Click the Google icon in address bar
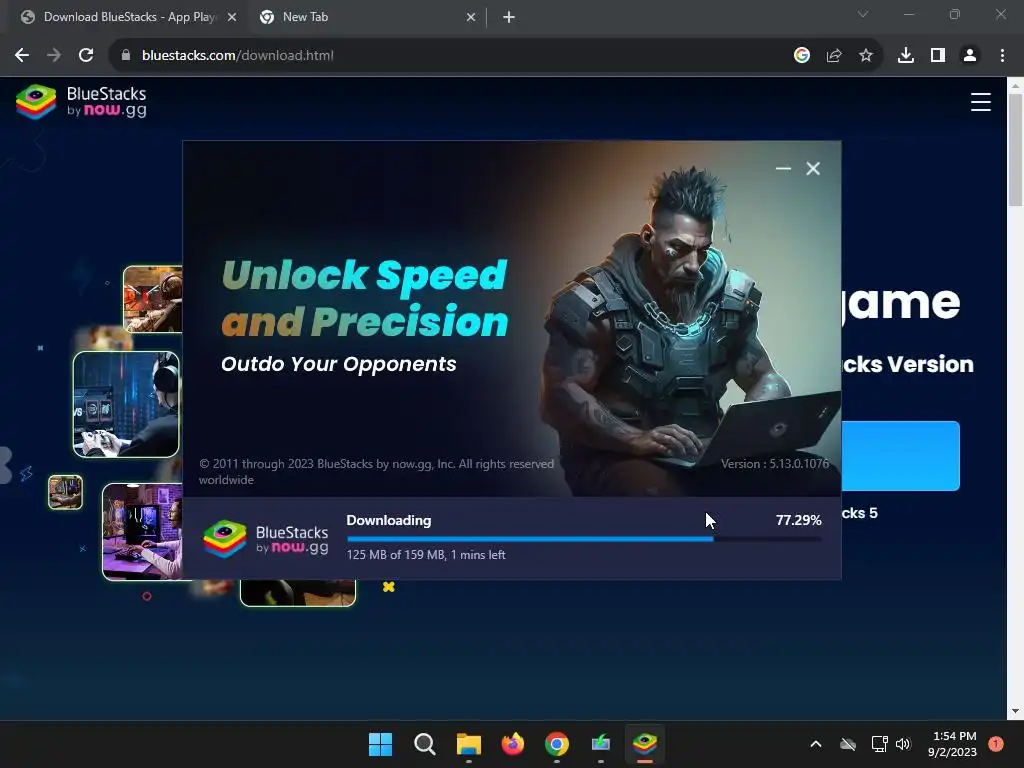The image size is (1024, 768). coord(802,56)
